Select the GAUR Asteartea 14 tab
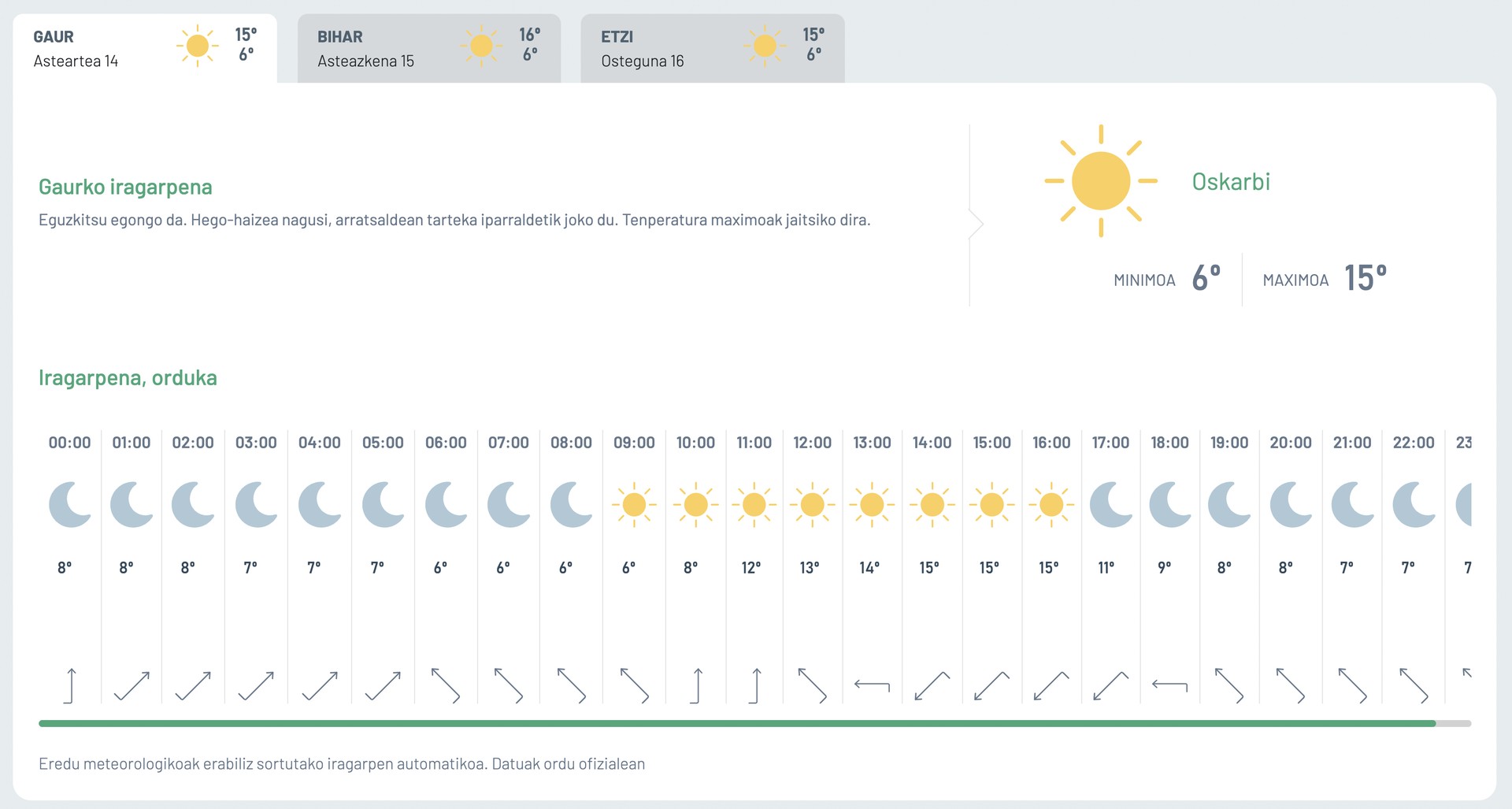1512x809 pixels. [145, 48]
